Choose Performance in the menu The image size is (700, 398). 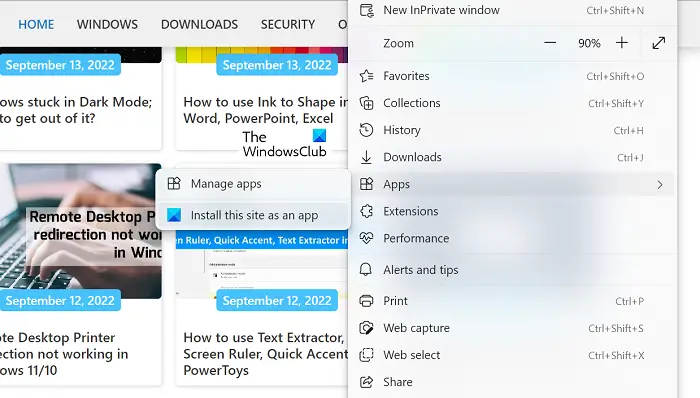512,238
